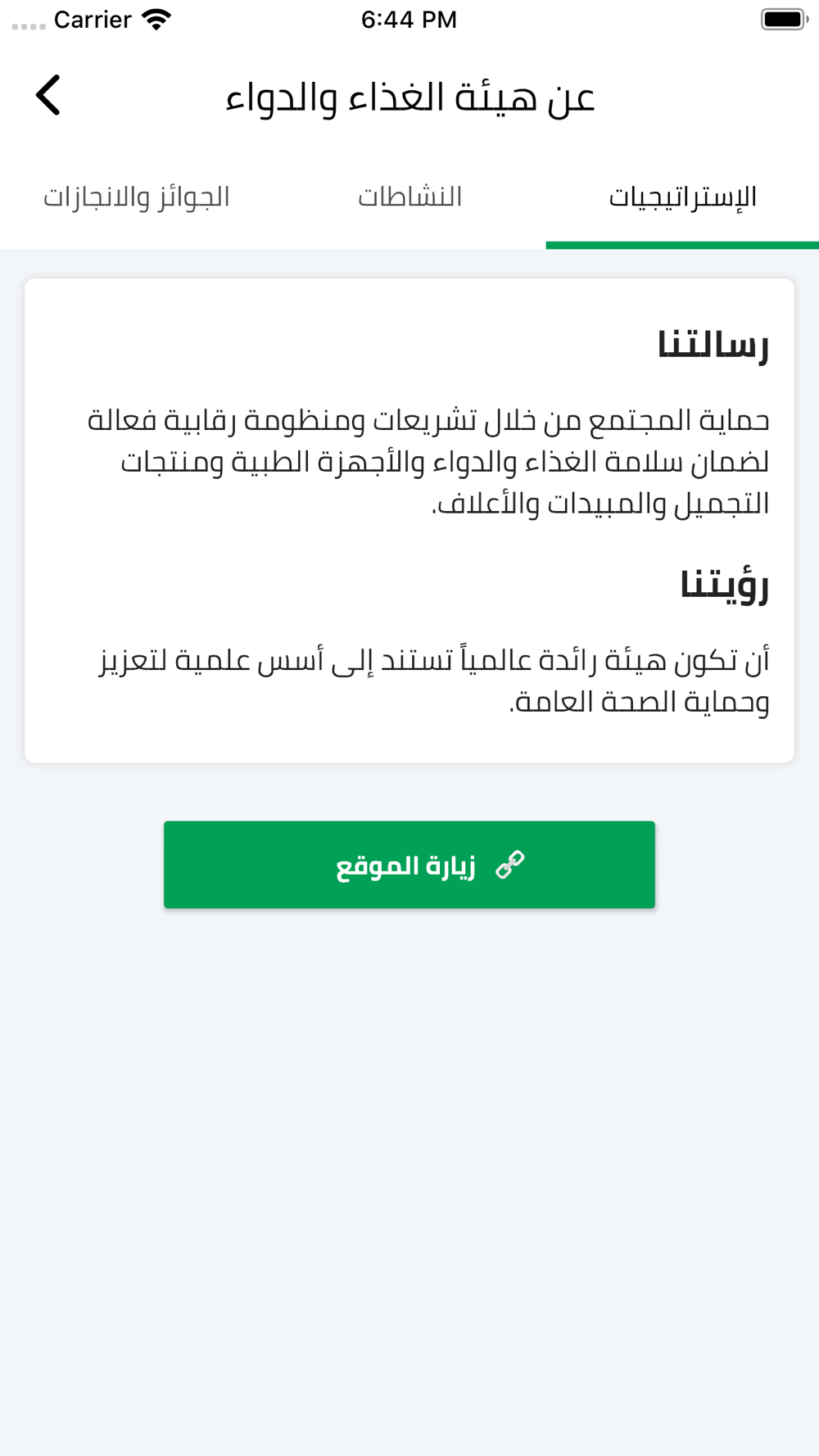Tap the page title عن هيئة الغذاء والدواء

tap(409, 98)
